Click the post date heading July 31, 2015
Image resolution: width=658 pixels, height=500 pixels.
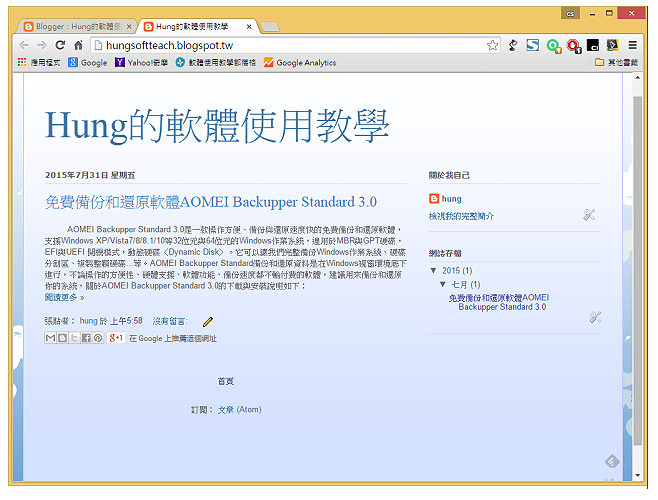click(90, 175)
